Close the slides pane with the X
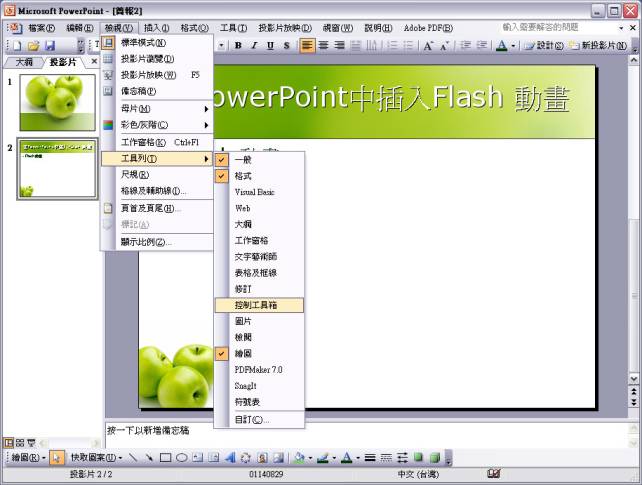 coord(94,61)
